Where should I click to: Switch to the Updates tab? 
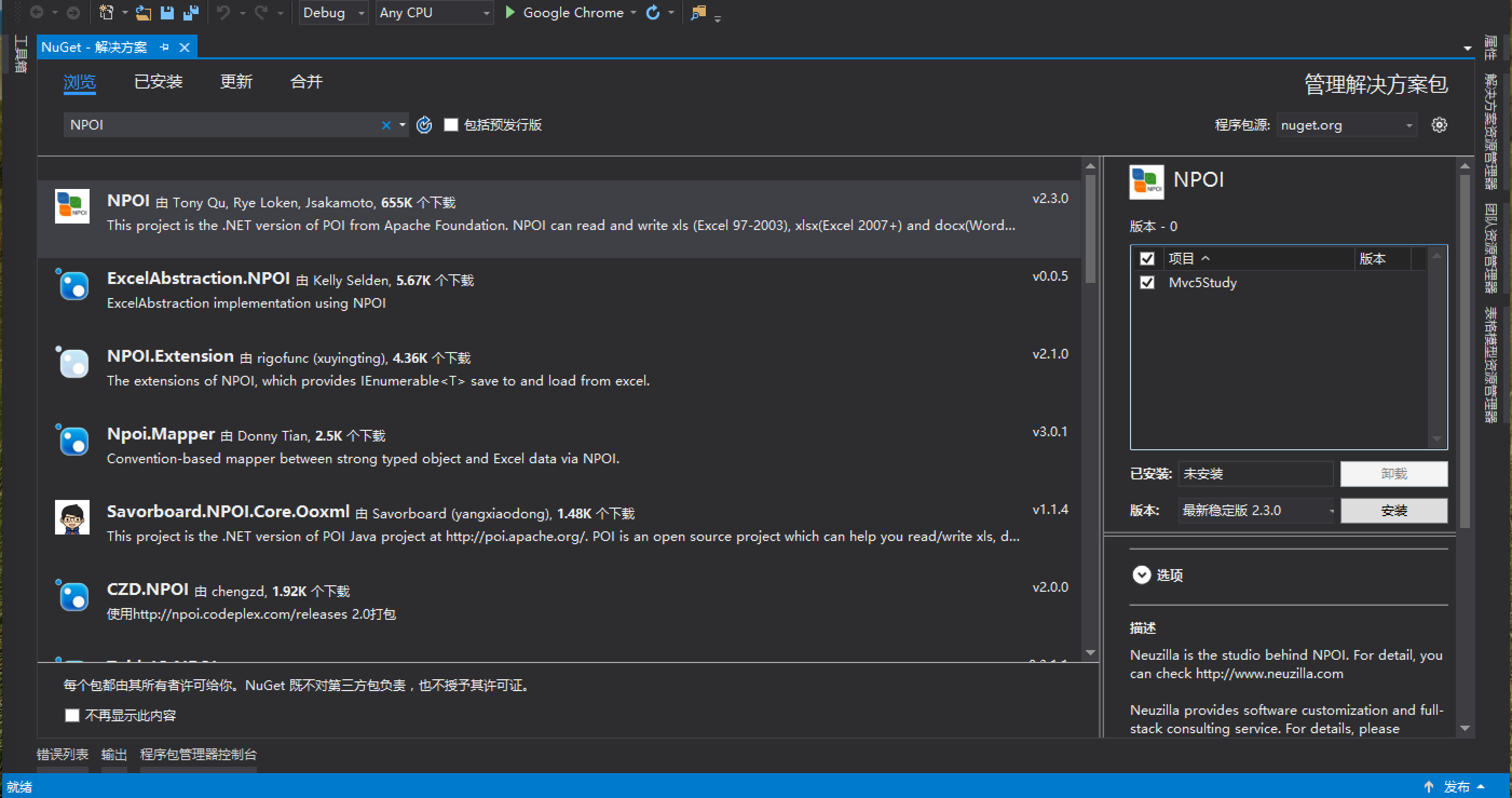coord(236,82)
